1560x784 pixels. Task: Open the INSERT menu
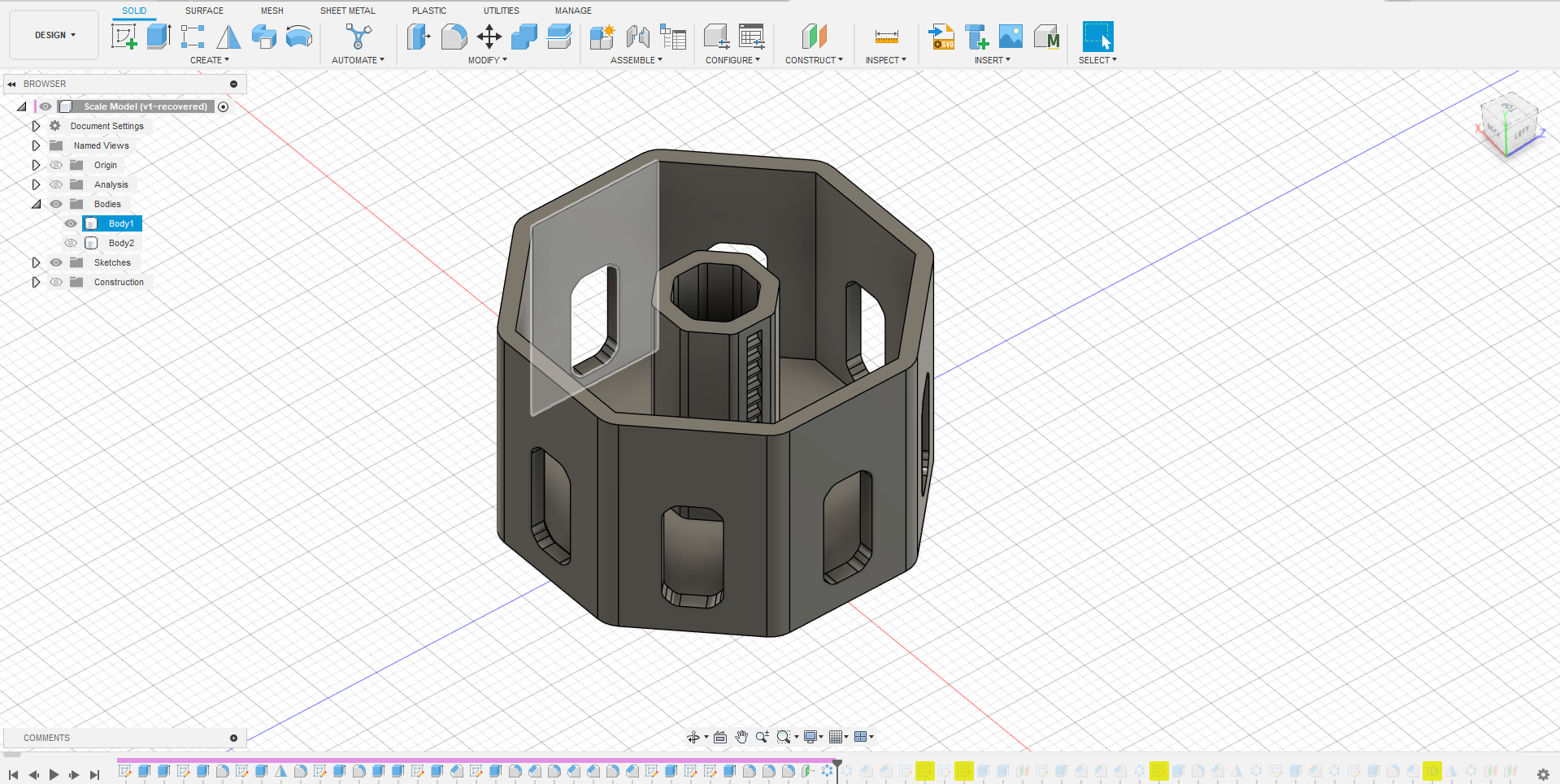point(993,60)
